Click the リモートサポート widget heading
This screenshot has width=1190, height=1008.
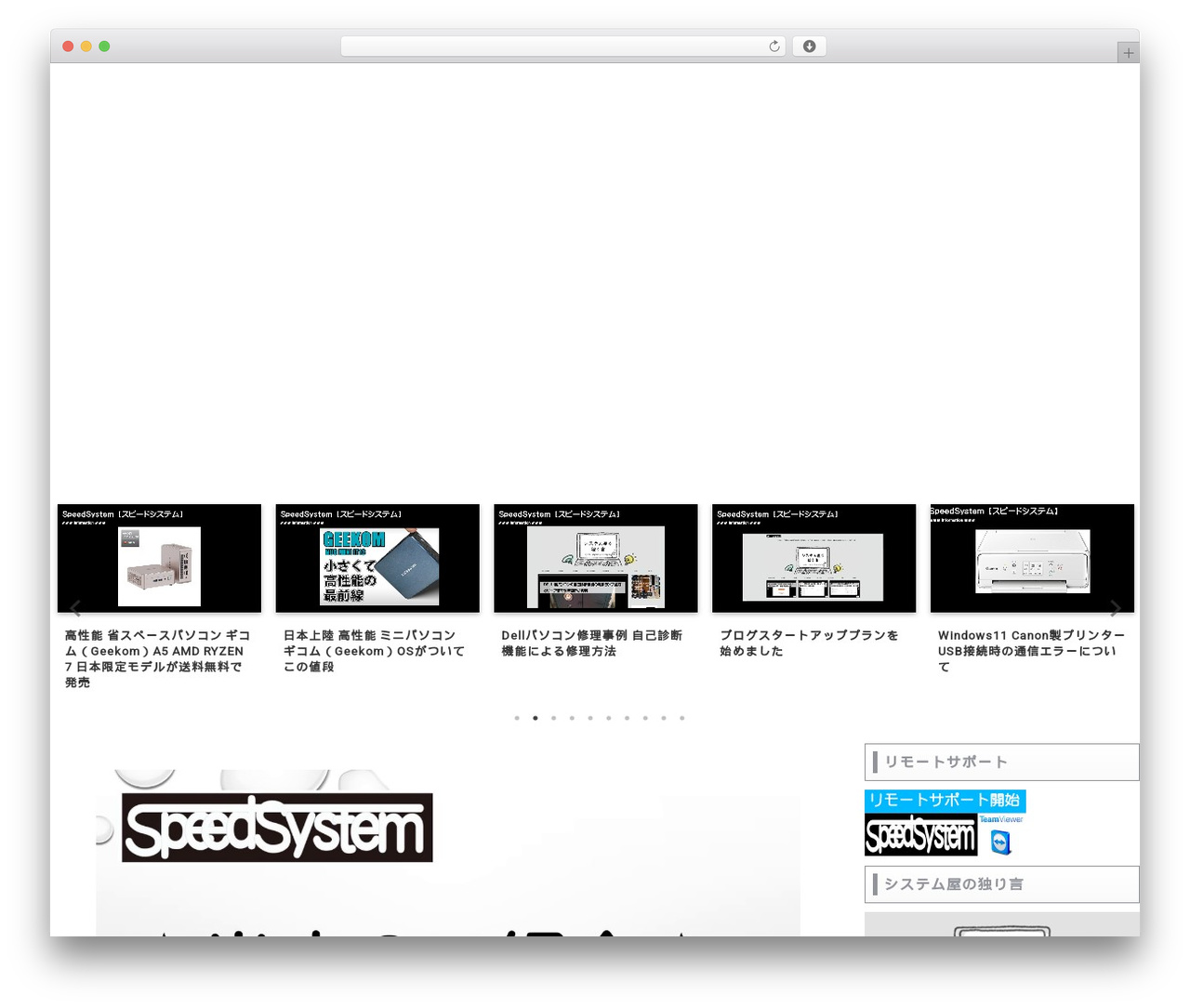[x=1001, y=762]
